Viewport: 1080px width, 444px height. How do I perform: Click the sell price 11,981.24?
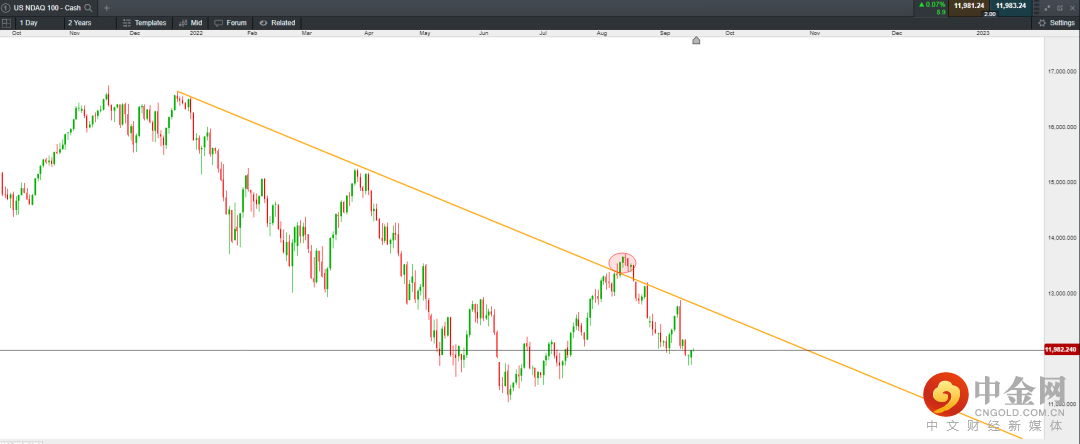pos(969,5)
